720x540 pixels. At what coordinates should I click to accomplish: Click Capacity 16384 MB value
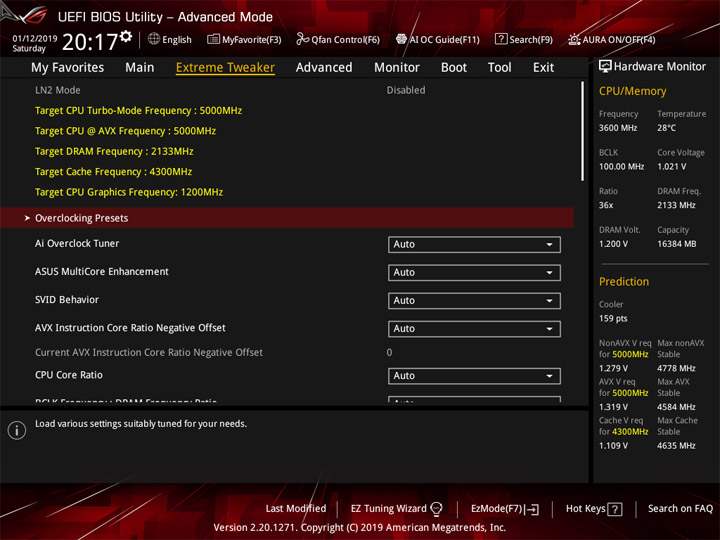tap(676, 244)
